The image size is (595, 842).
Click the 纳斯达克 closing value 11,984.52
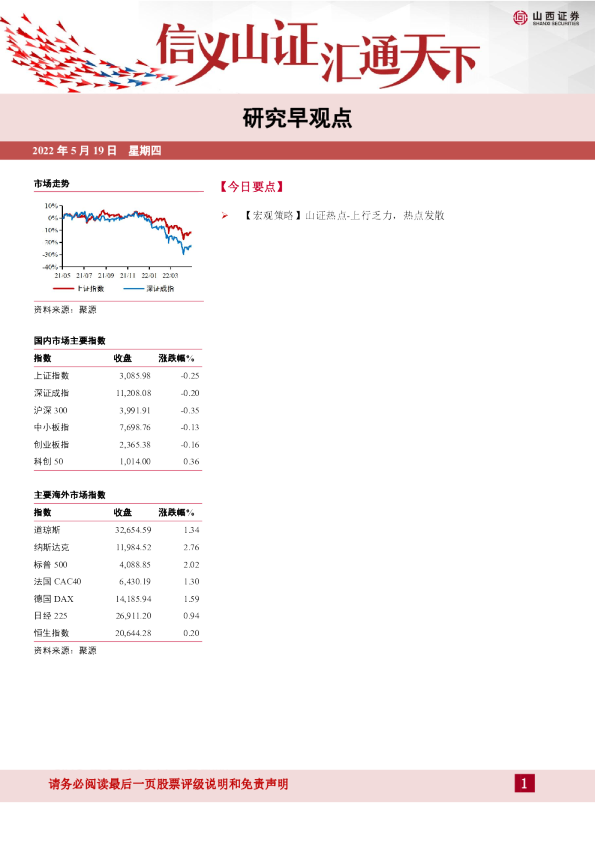click(x=133, y=547)
